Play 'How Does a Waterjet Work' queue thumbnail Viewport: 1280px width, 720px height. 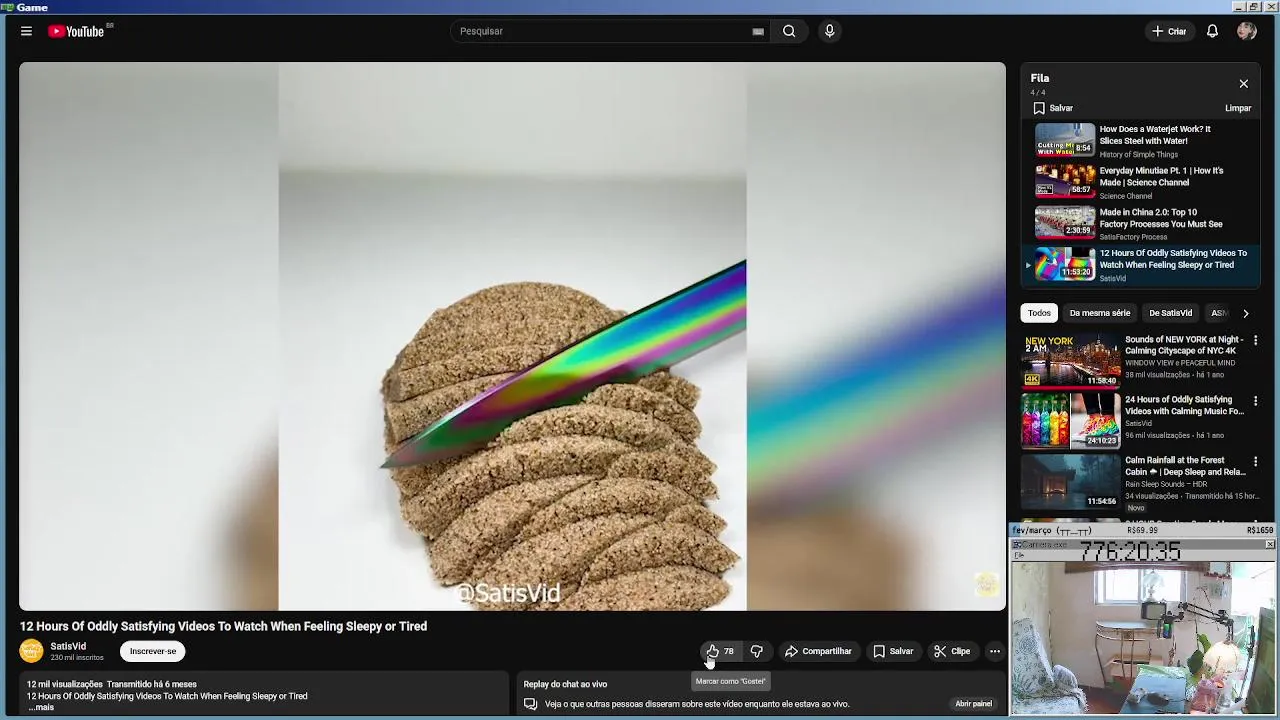coord(1065,140)
